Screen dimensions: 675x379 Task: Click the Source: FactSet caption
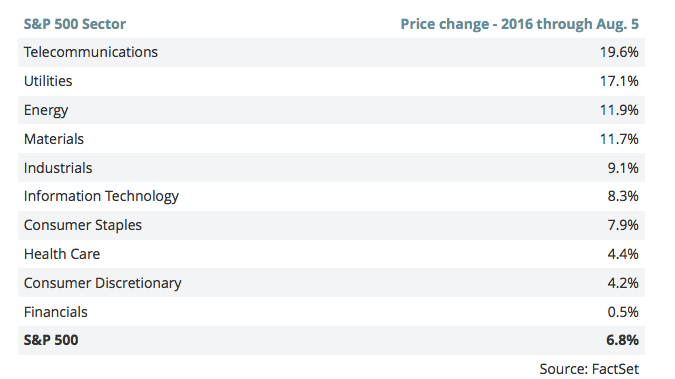589,369
